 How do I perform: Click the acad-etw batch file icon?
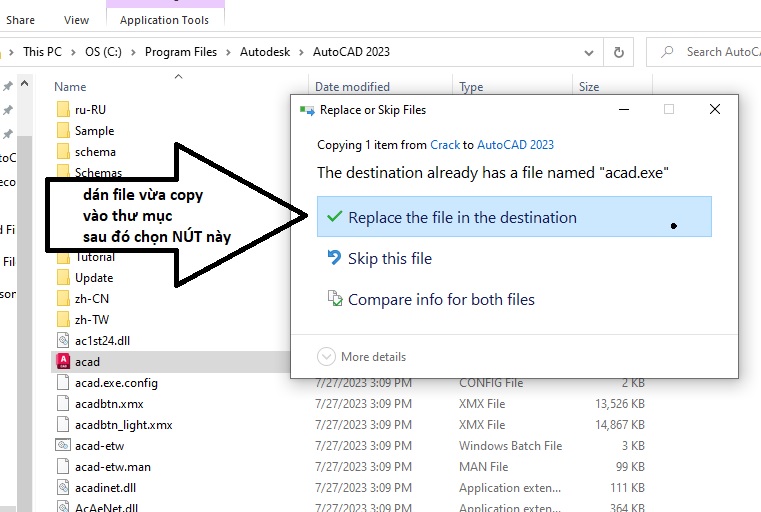(x=63, y=446)
